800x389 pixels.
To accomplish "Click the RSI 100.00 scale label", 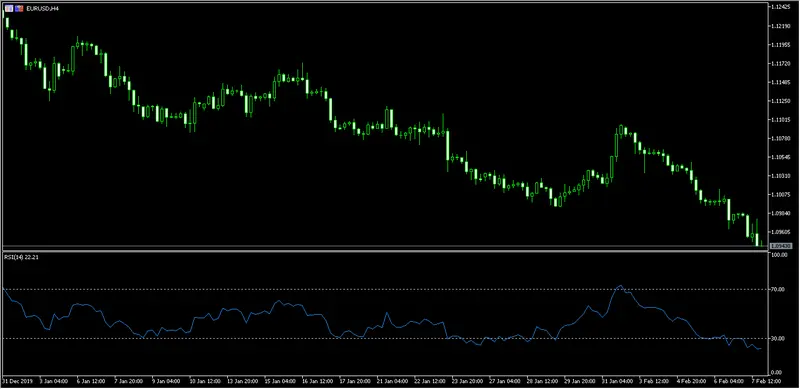I will (x=779, y=255).
